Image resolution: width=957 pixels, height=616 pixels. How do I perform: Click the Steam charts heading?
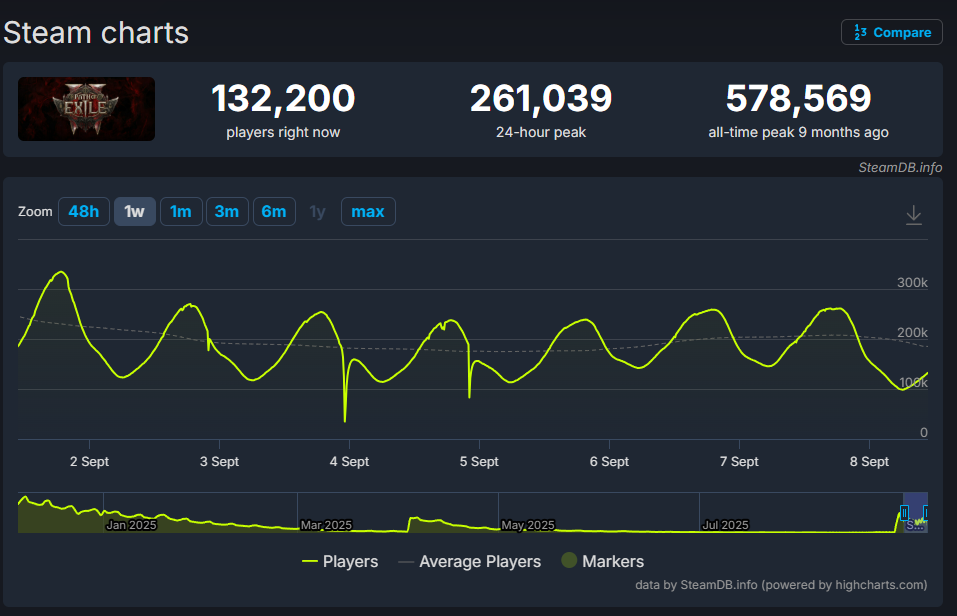96,32
